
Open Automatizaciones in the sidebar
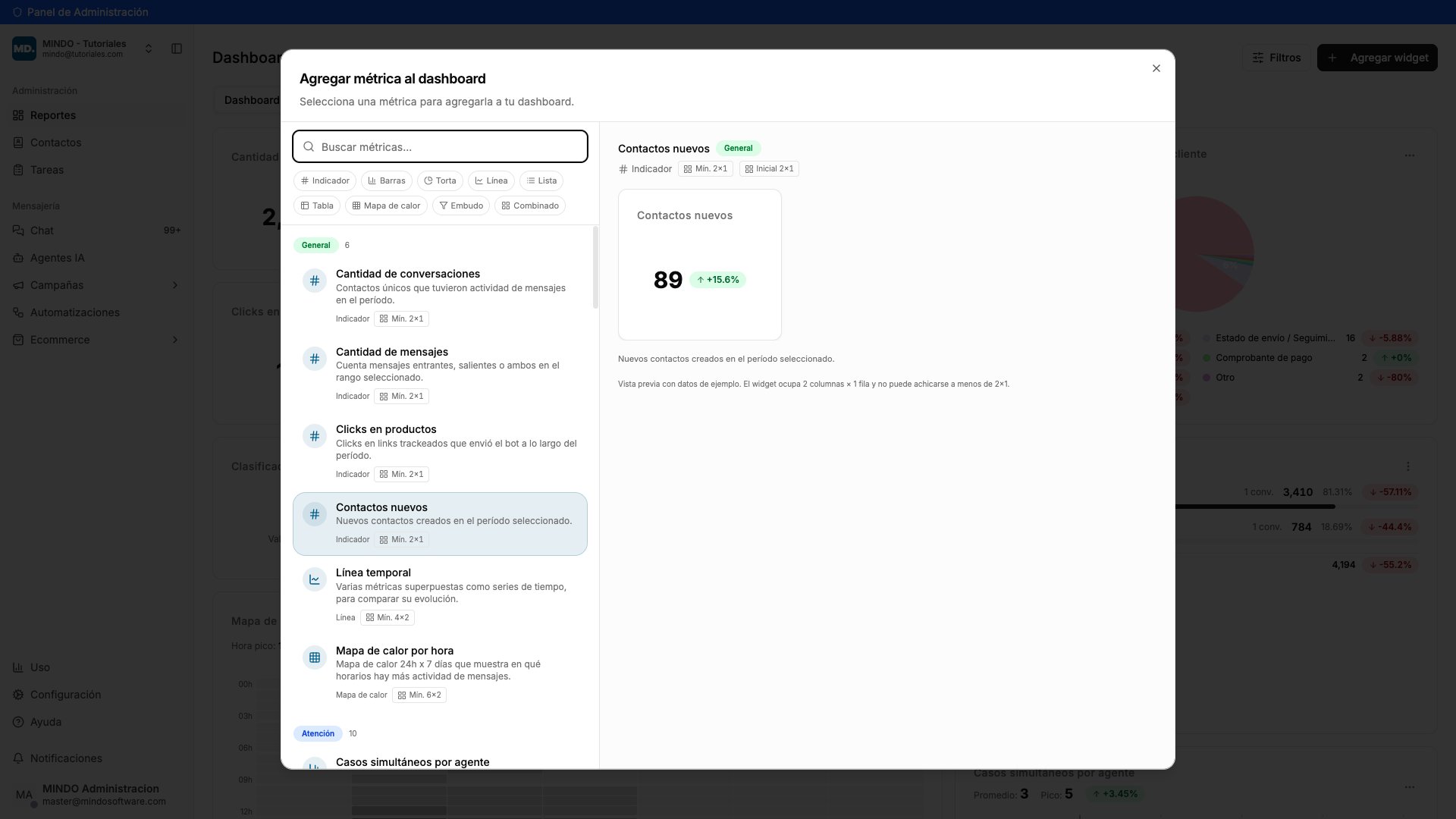(97, 312)
